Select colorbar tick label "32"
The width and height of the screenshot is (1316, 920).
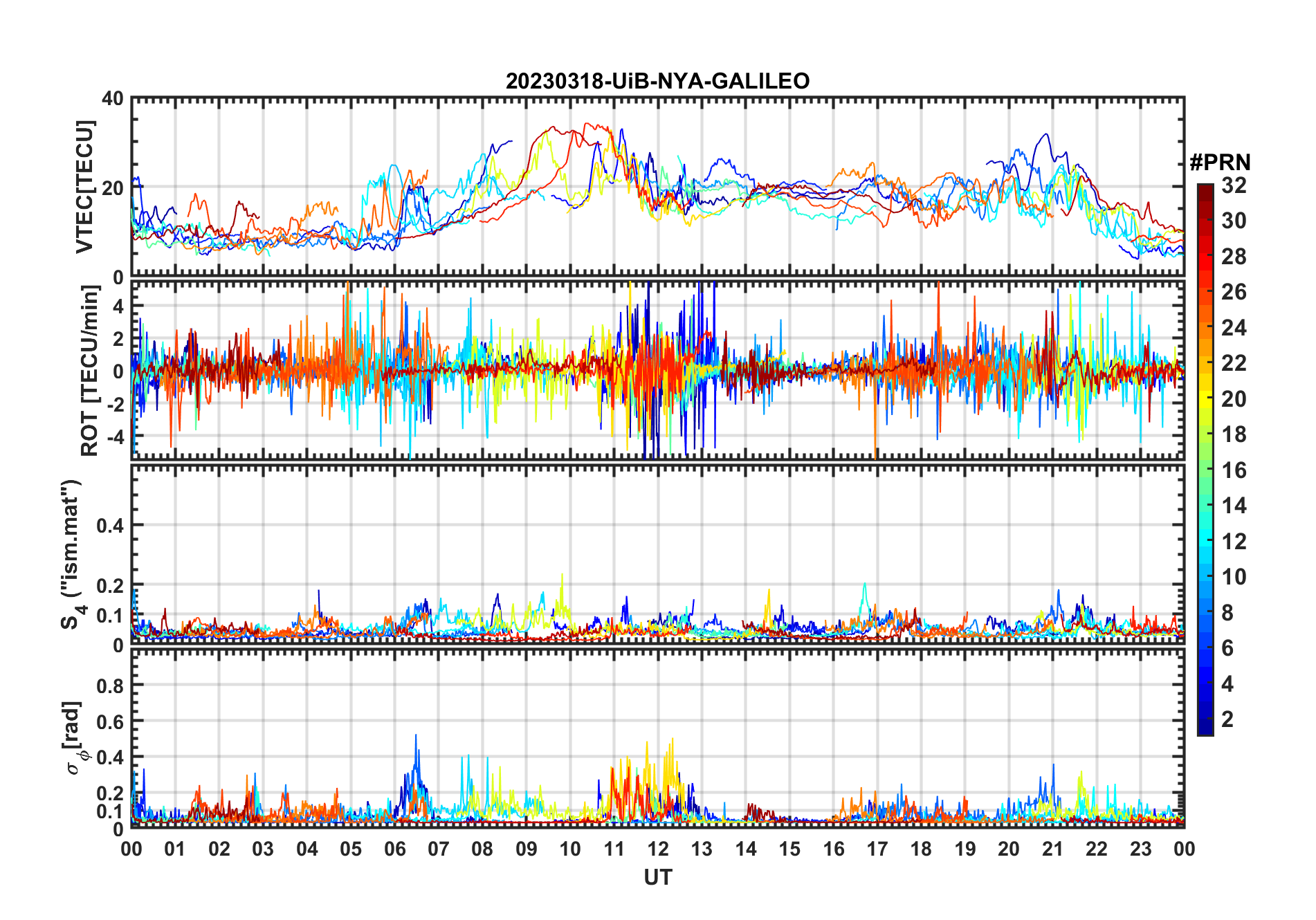coord(1234,185)
